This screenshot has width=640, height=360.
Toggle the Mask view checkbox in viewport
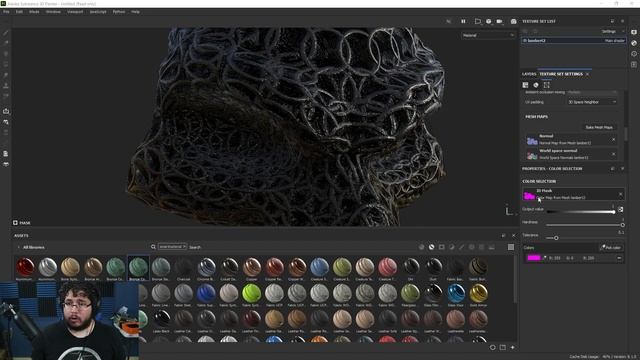tap(15, 223)
